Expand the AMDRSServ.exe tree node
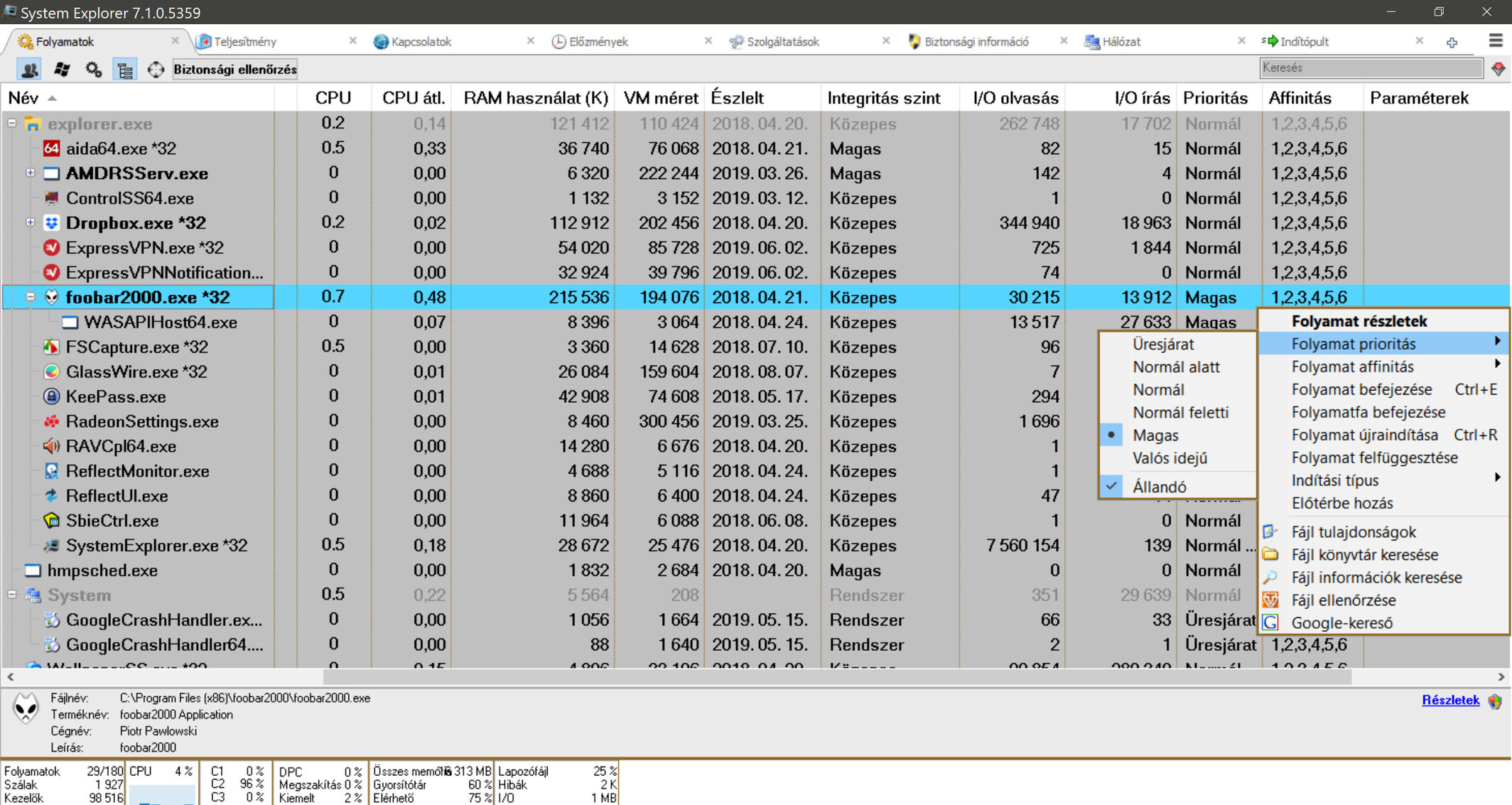The image size is (1512, 805). click(31, 173)
